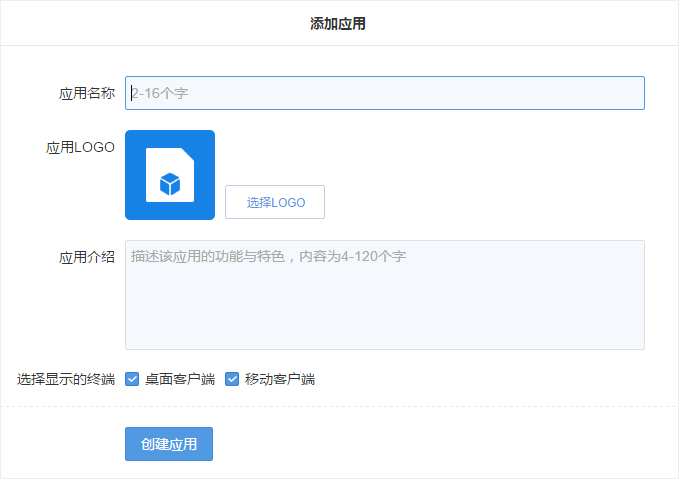Click the 应用名称 input field
Image resolution: width=679 pixels, height=479 pixels.
pyautogui.click(x=385, y=93)
